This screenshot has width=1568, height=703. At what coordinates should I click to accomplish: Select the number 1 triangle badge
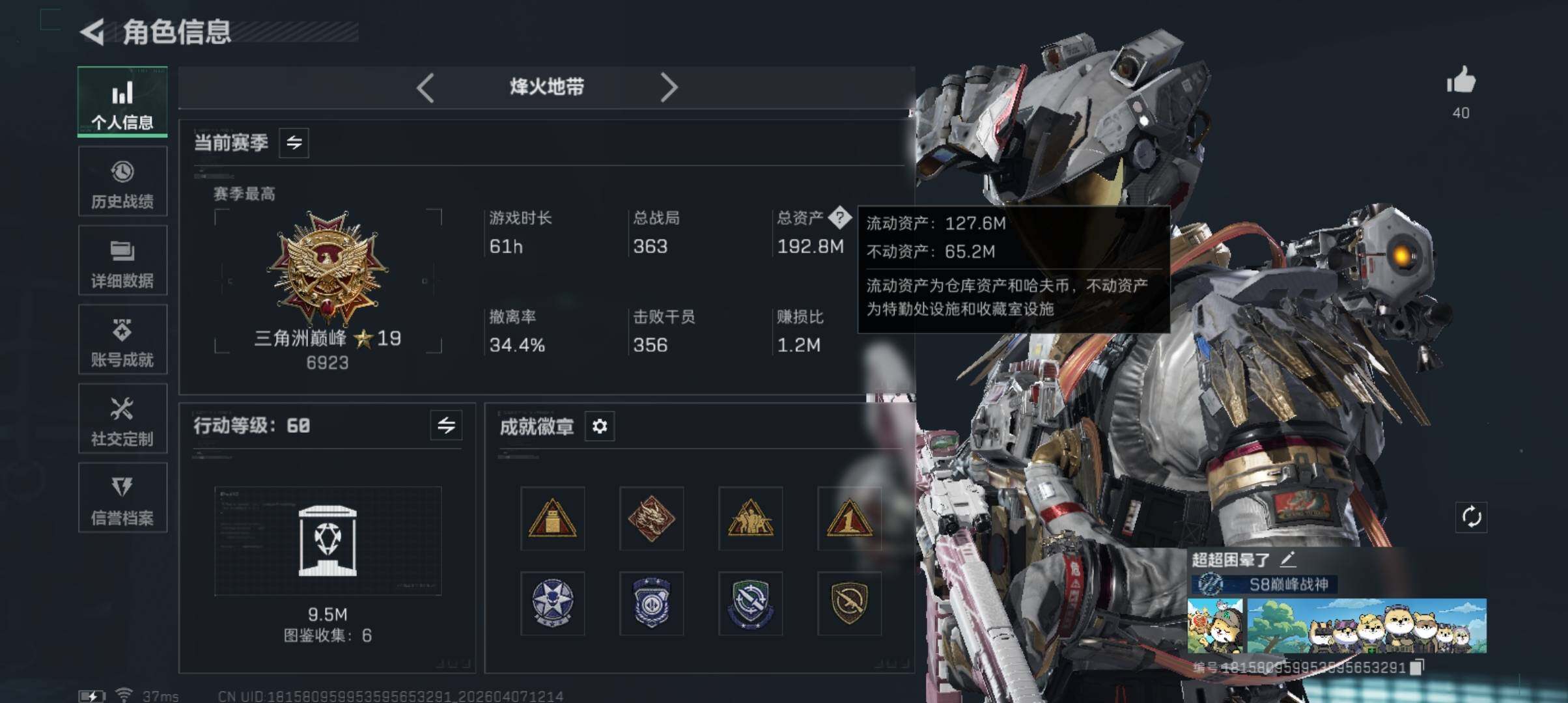[x=849, y=519]
